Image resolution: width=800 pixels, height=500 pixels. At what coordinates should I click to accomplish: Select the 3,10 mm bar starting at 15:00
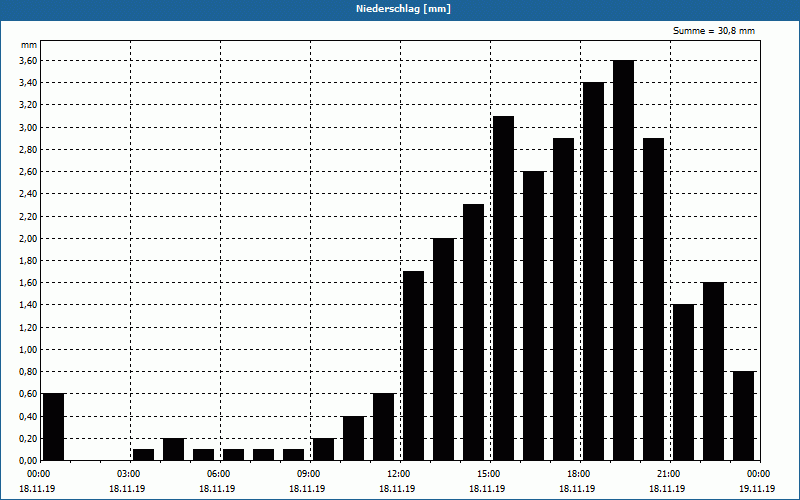(504, 288)
